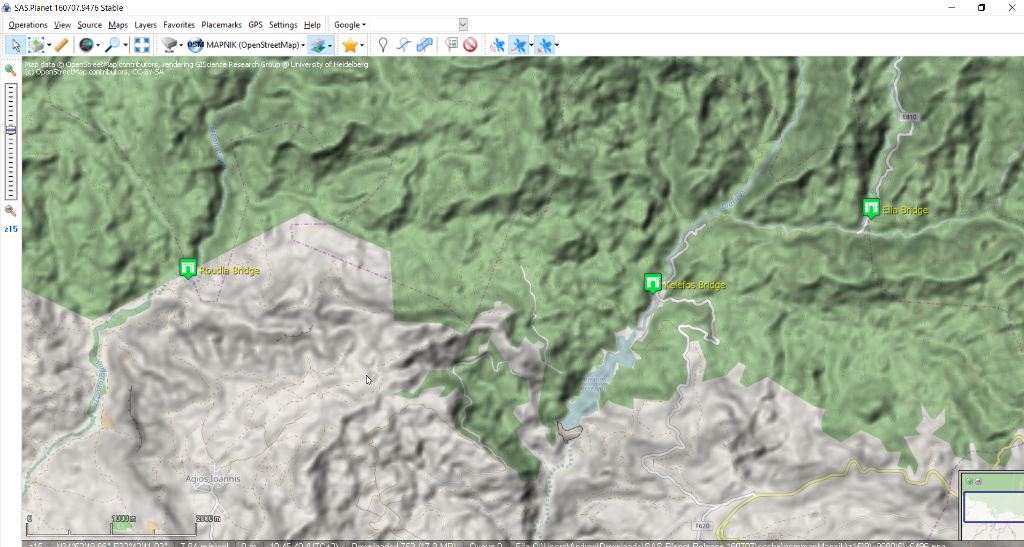This screenshot has height=547, width=1024.
Task: Click the minimap zoom-in plus button
Action: click(970, 482)
